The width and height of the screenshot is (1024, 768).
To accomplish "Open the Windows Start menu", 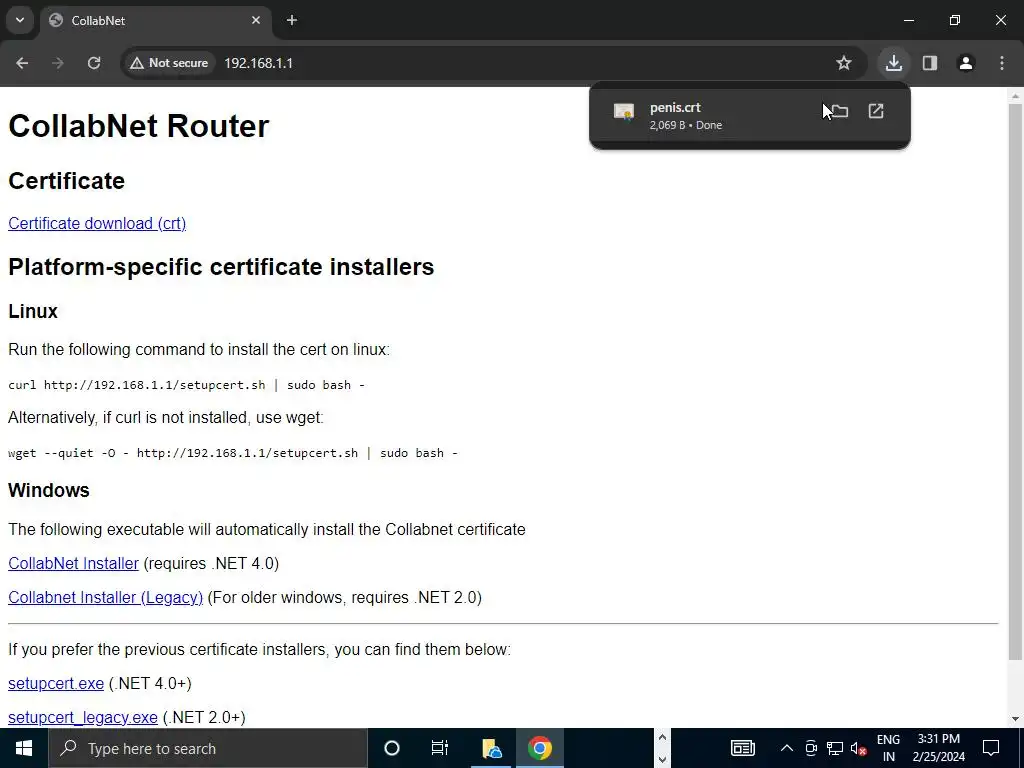I will (24, 748).
